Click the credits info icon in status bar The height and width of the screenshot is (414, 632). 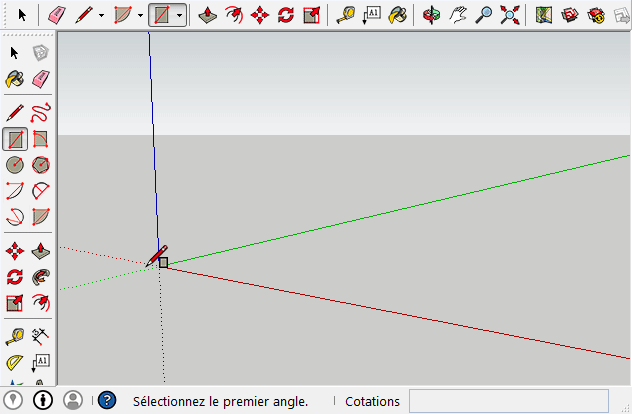click(x=44, y=400)
